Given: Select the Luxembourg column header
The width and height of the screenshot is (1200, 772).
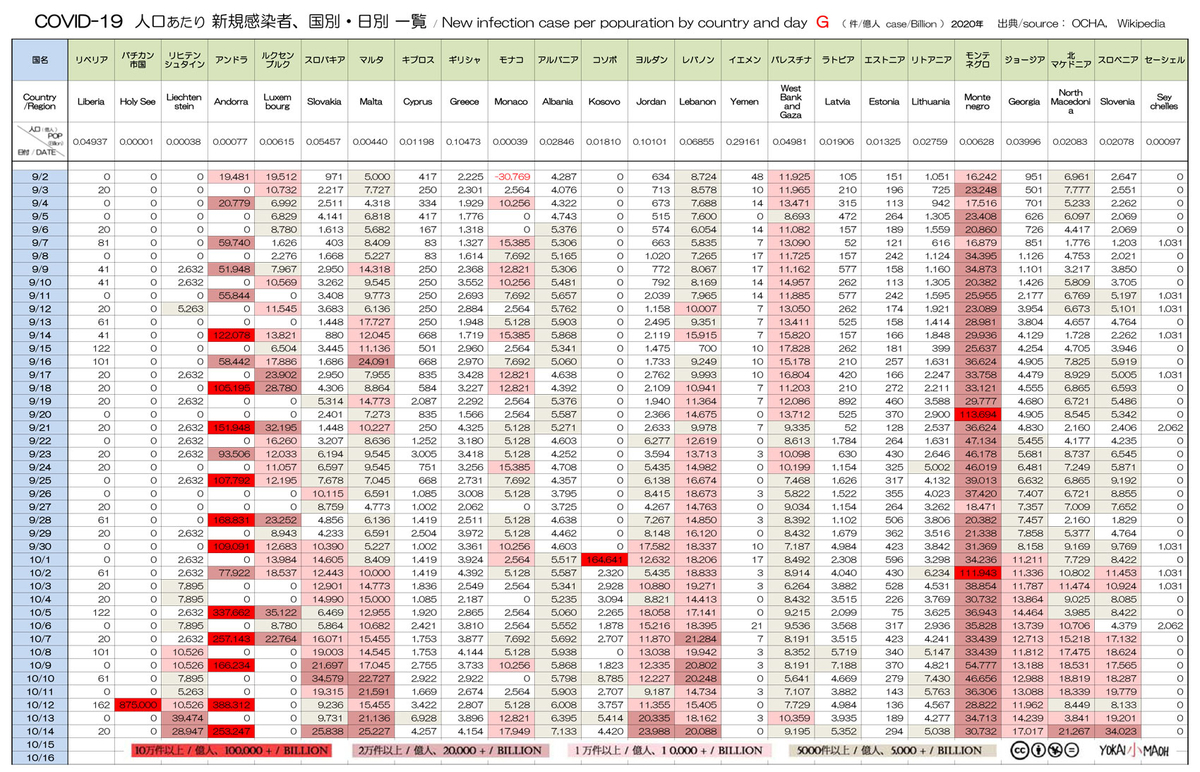Looking at the screenshot, I should click(277, 101).
